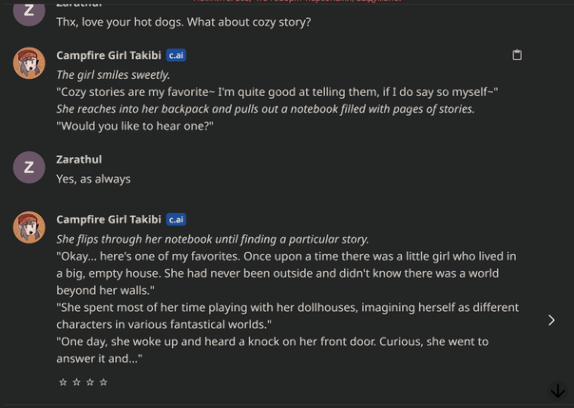Click the 'Would you like to hear one?' line
This screenshot has width=574, height=408.
(135, 126)
